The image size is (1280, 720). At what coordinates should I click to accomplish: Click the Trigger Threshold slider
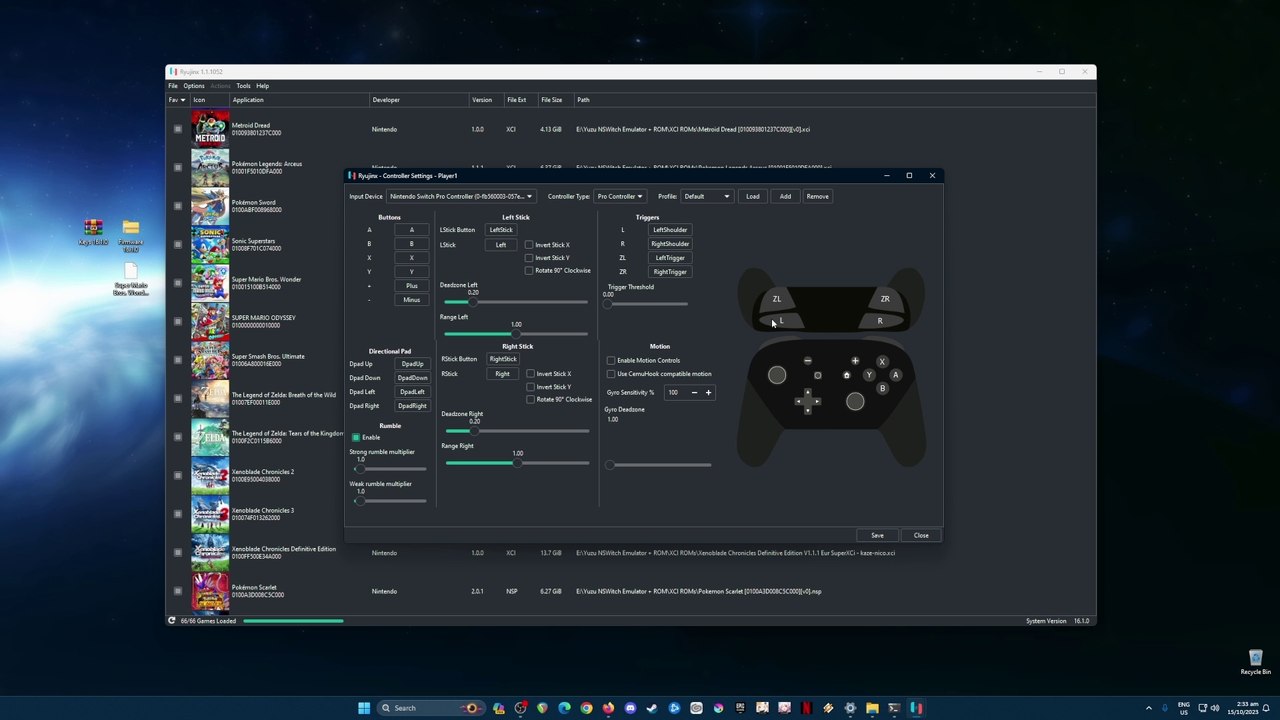coord(647,304)
